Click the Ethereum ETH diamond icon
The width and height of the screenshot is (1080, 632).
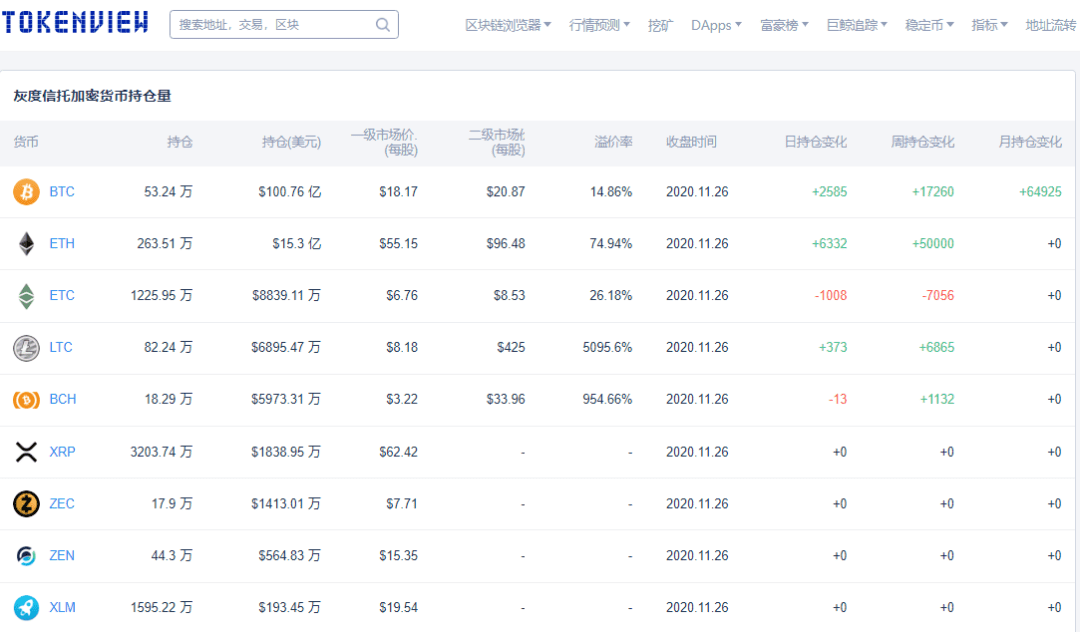(x=26, y=244)
